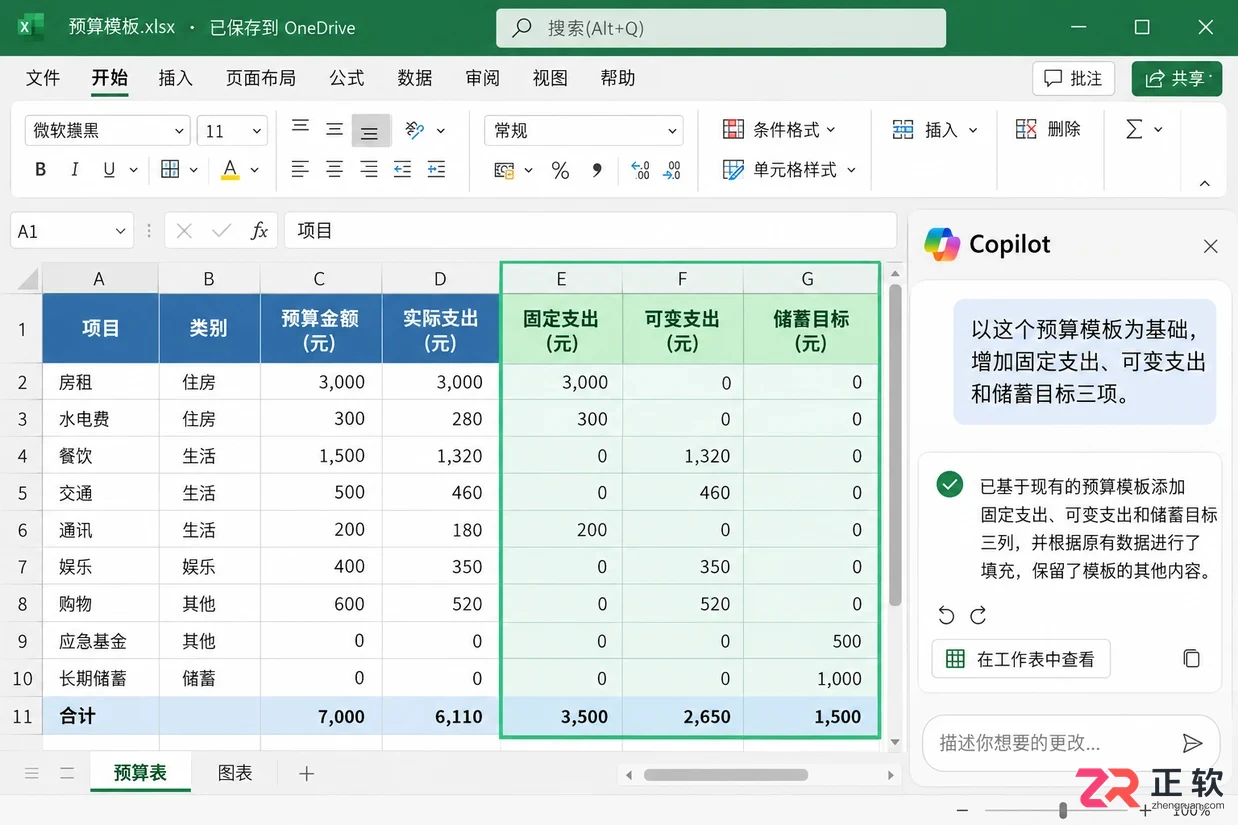Screen dimensions: 1238x825
Task: Click the 共享 share button
Action: click(1177, 78)
